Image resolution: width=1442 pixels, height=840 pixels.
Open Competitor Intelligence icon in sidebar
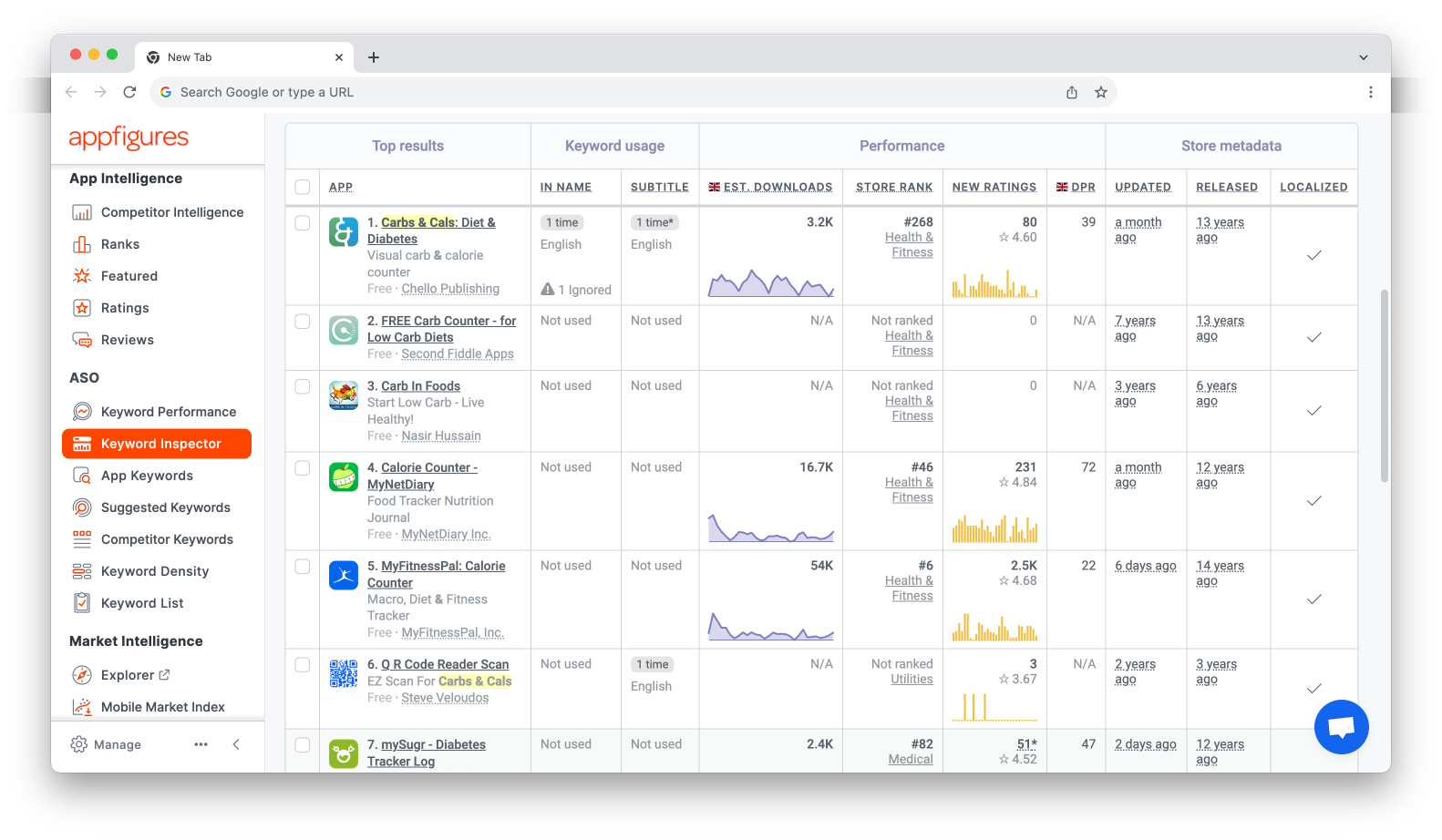(82, 212)
